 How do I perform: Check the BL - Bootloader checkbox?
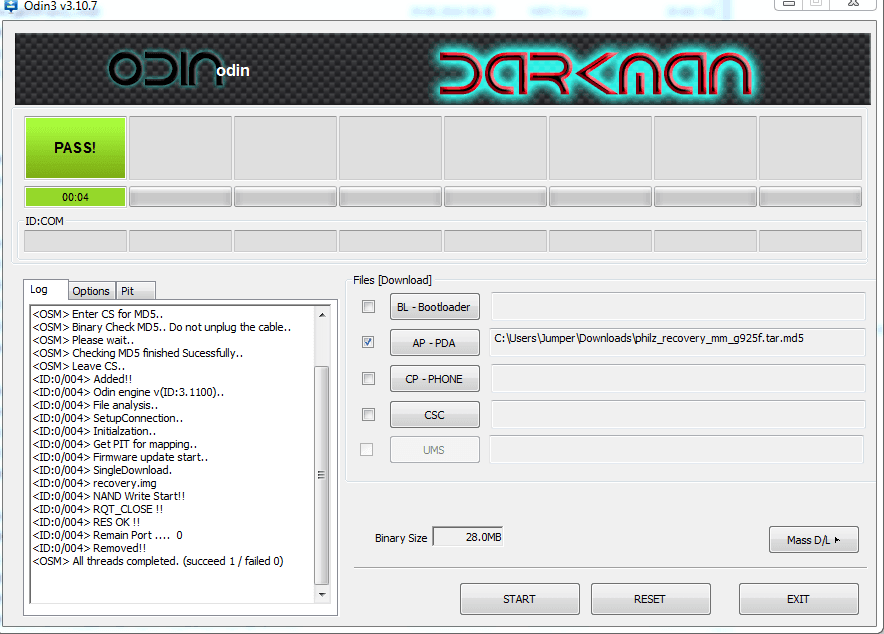[368, 307]
